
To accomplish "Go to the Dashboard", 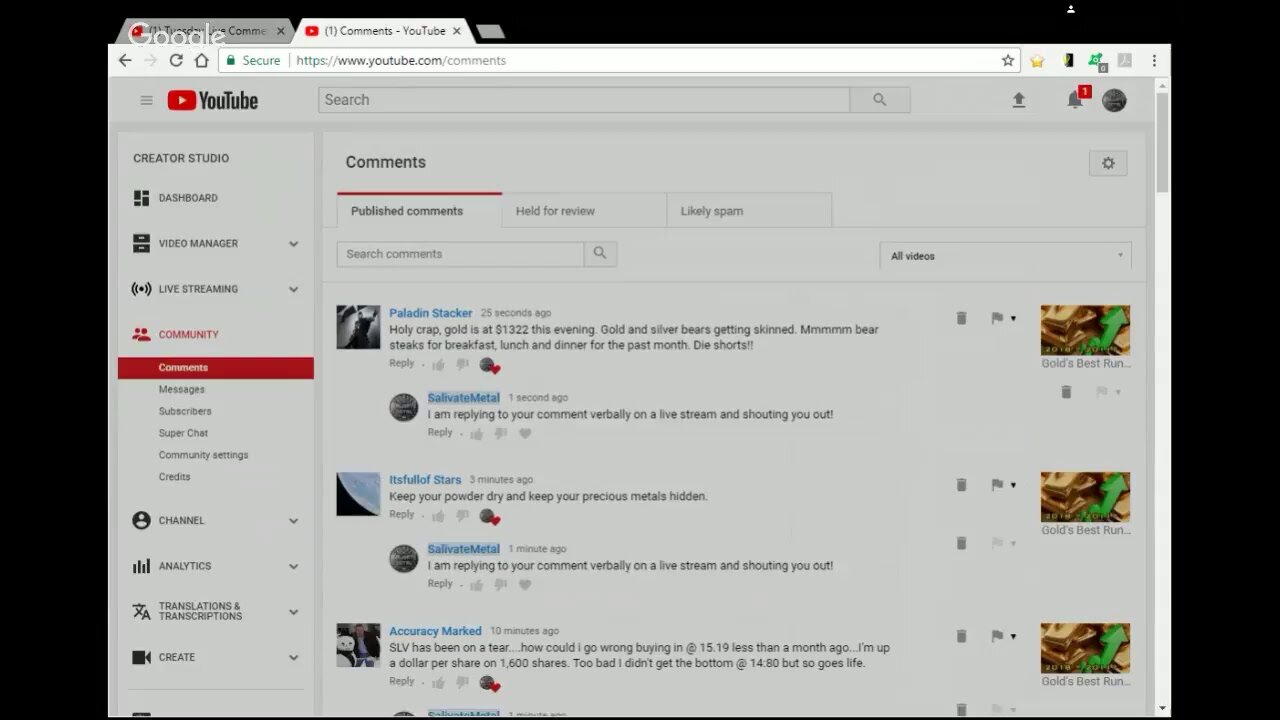I will (x=188, y=198).
